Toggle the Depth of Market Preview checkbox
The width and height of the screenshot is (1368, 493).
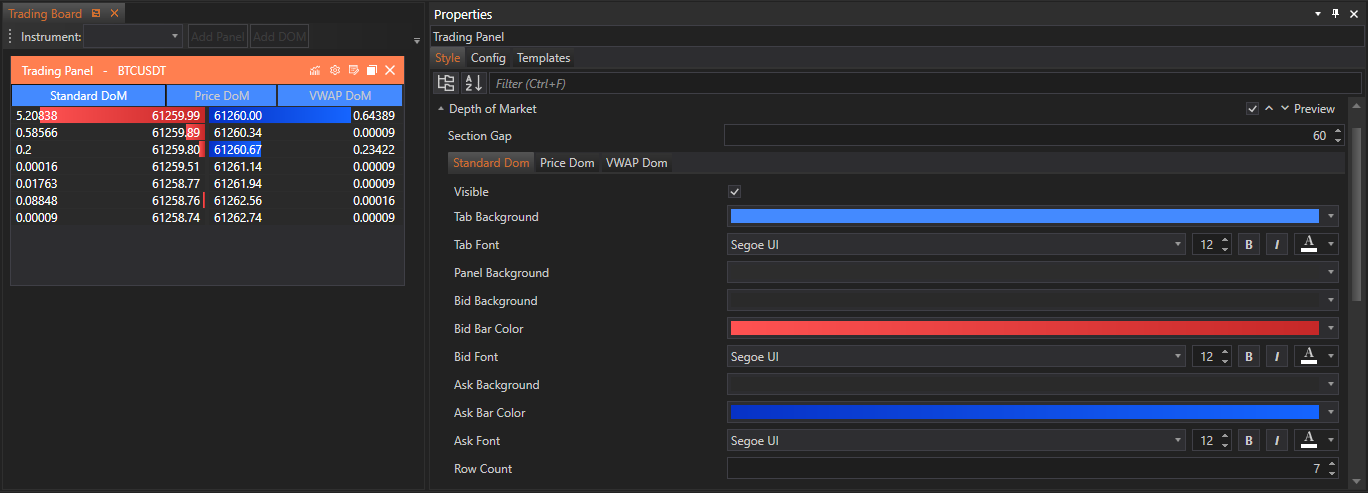[1252, 109]
